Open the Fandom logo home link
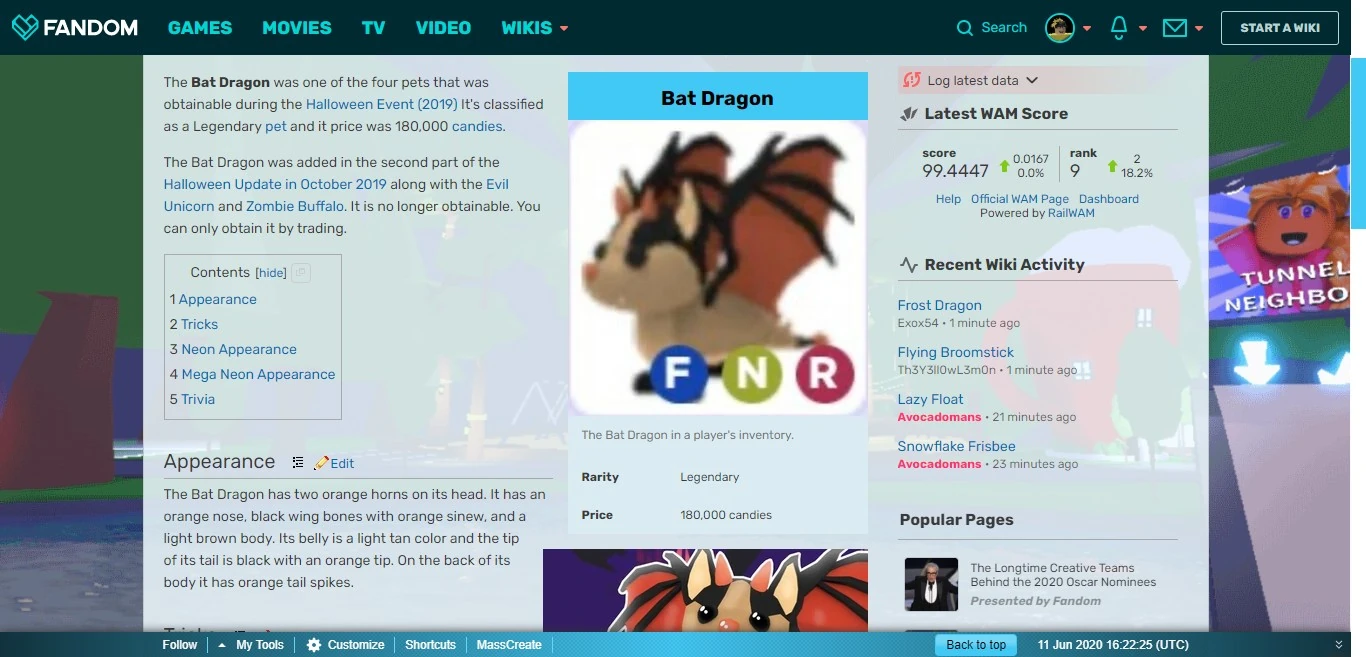This screenshot has width=1366, height=657. (75, 27)
